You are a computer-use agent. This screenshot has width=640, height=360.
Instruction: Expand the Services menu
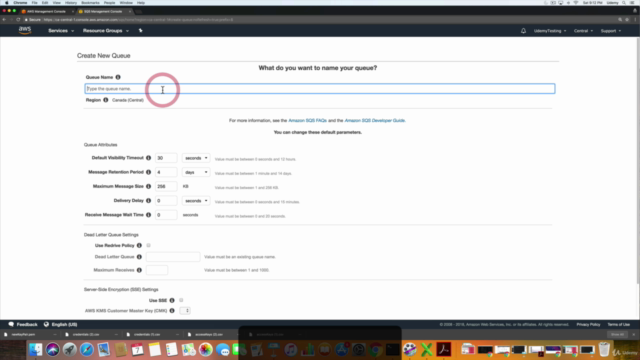(61, 31)
